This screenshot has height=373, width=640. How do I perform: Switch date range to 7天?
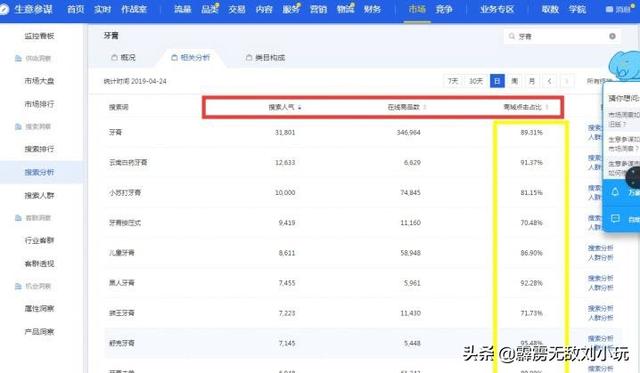coord(453,81)
